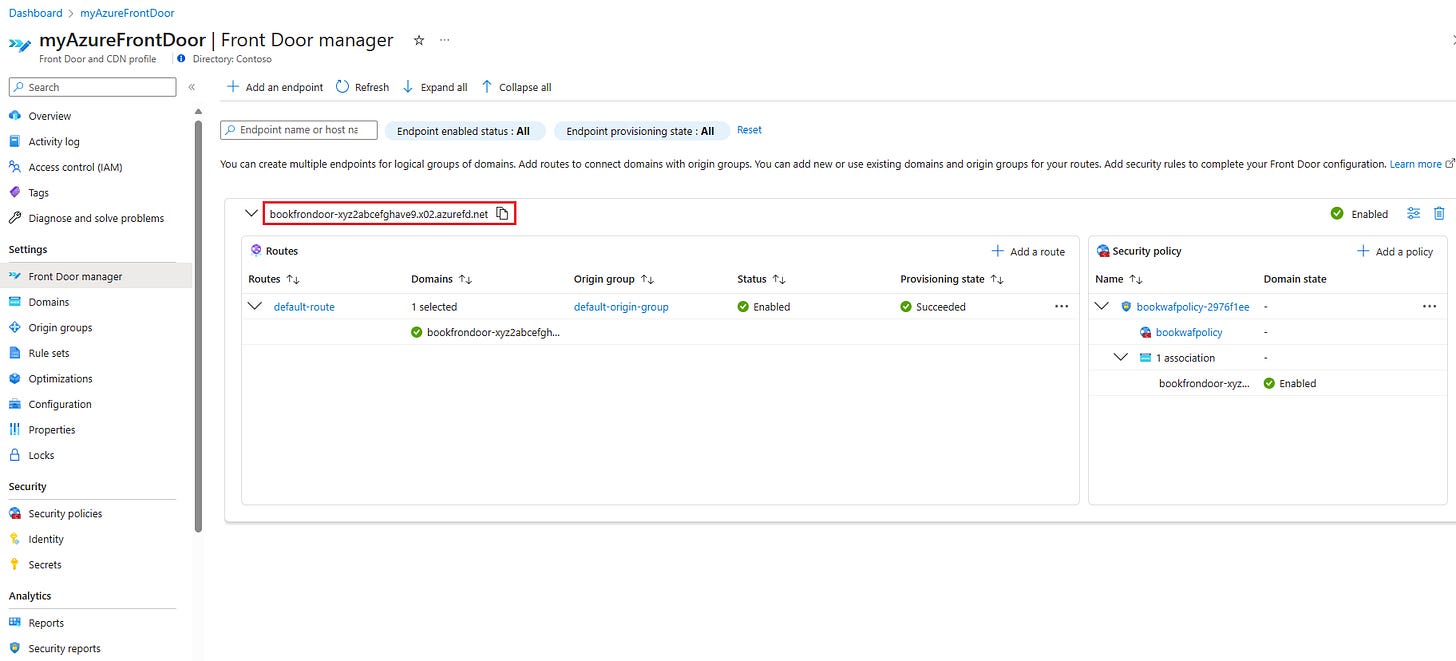Open Front Door manager in sidebar
The image size is (1456, 661).
coord(96,276)
